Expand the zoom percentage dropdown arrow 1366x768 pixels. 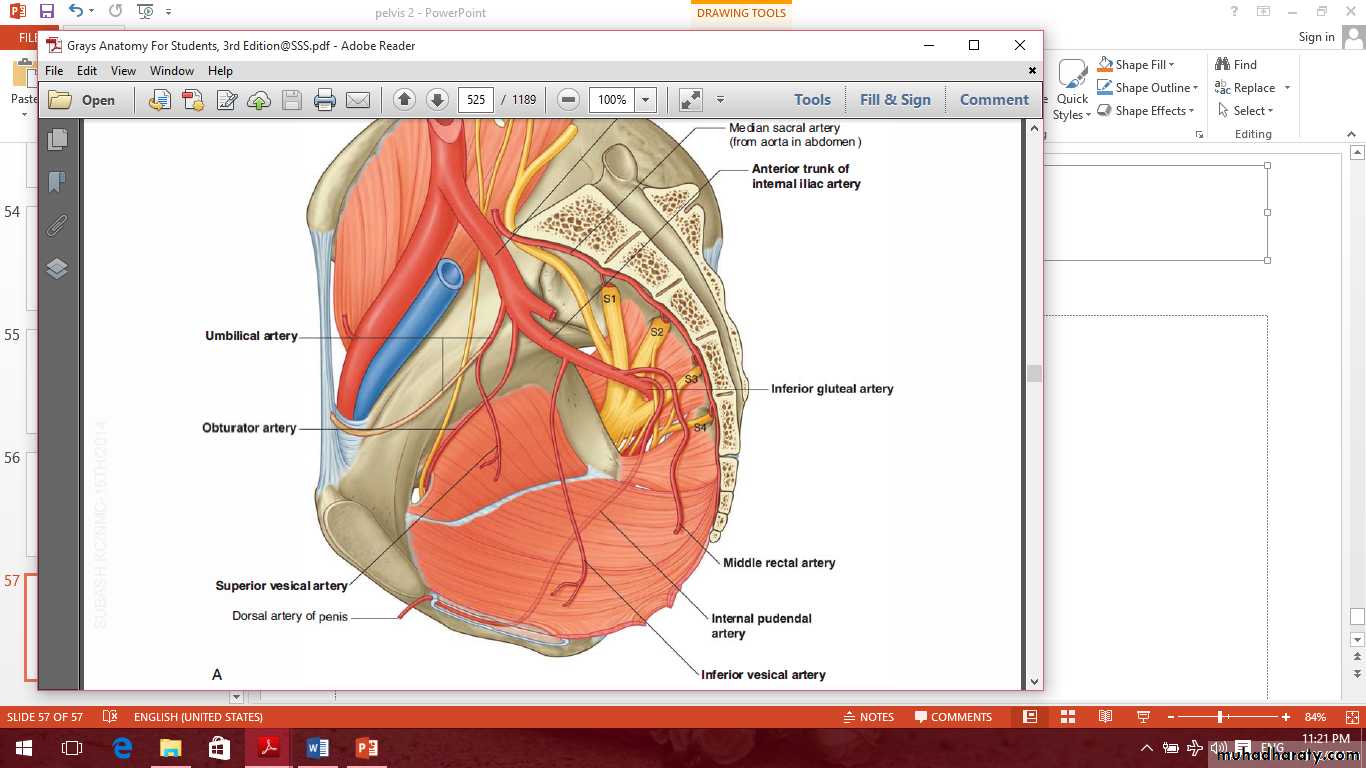click(x=646, y=100)
